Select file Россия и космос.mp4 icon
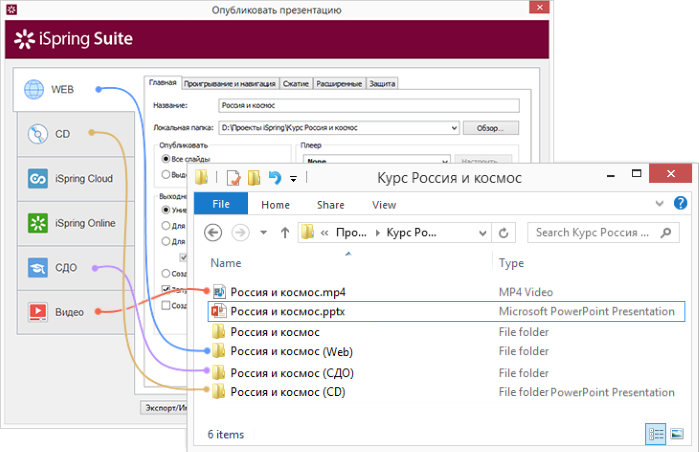Viewport: 699px width, 452px height. [219, 292]
